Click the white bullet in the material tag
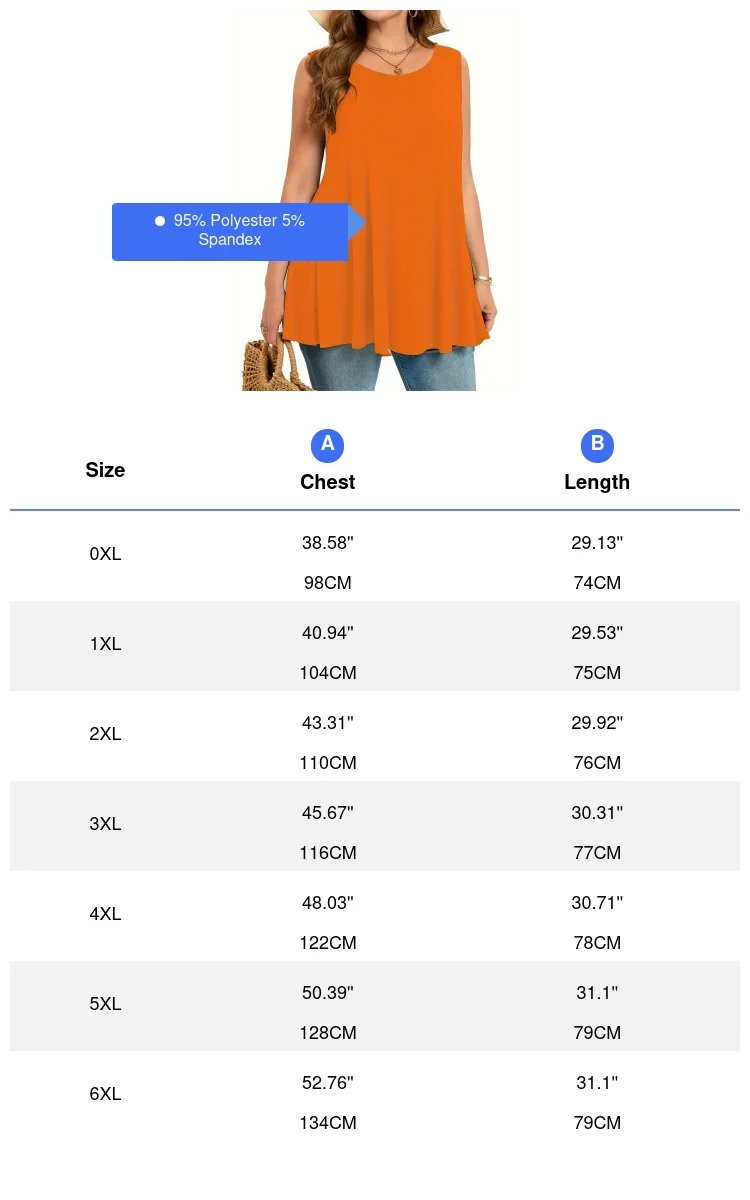Image resolution: width=750 pixels, height=1200 pixels. coord(160,221)
